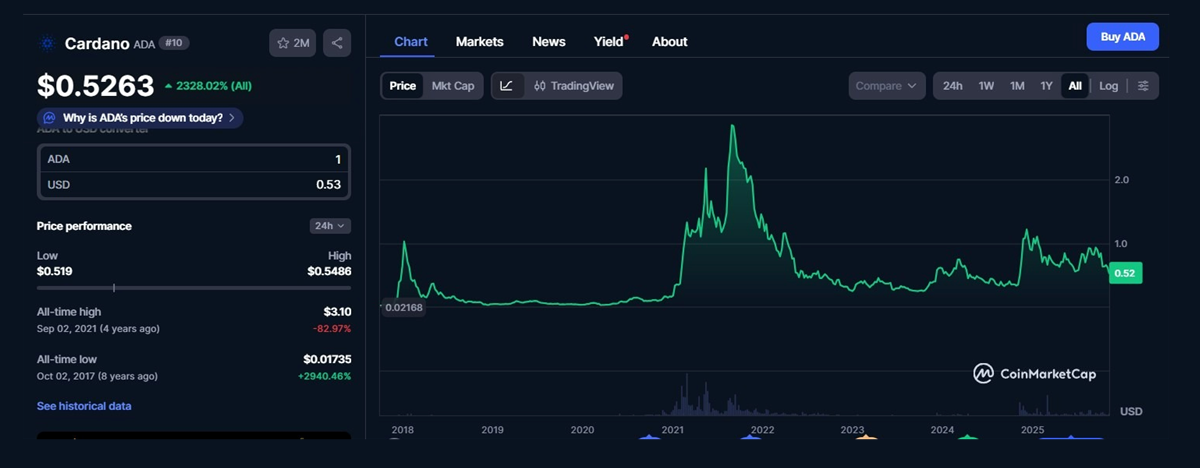
Task: Set chart range to 24h
Action: click(x=953, y=86)
